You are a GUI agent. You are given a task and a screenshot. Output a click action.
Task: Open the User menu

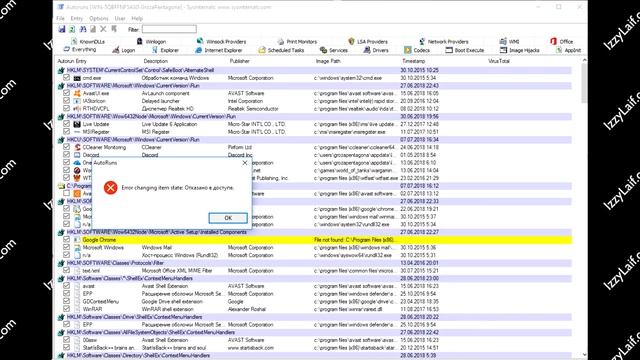(120, 18)
